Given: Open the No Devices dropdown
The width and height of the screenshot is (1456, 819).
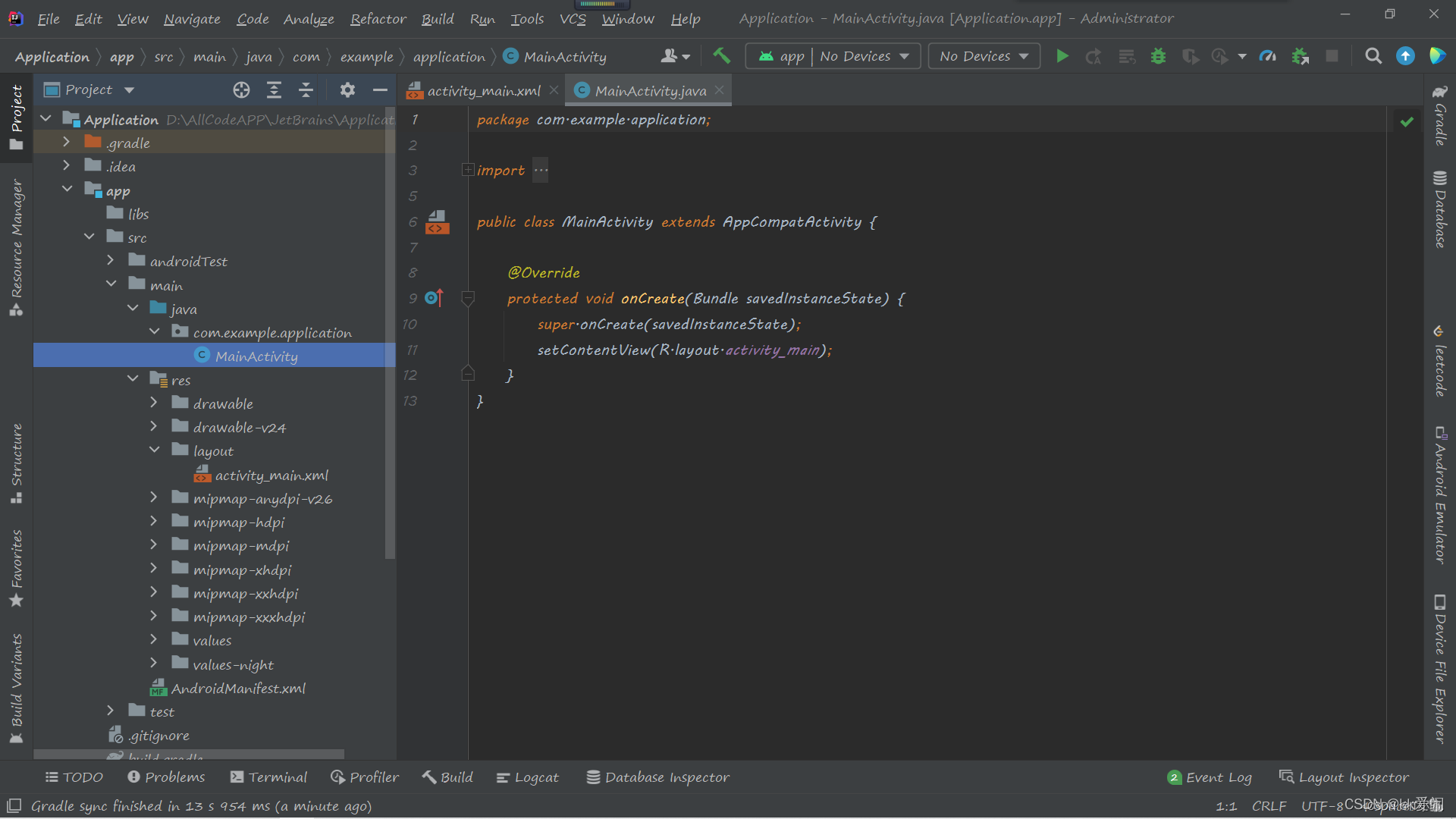Looking at the screenshot, I should [x=984, y=56].
